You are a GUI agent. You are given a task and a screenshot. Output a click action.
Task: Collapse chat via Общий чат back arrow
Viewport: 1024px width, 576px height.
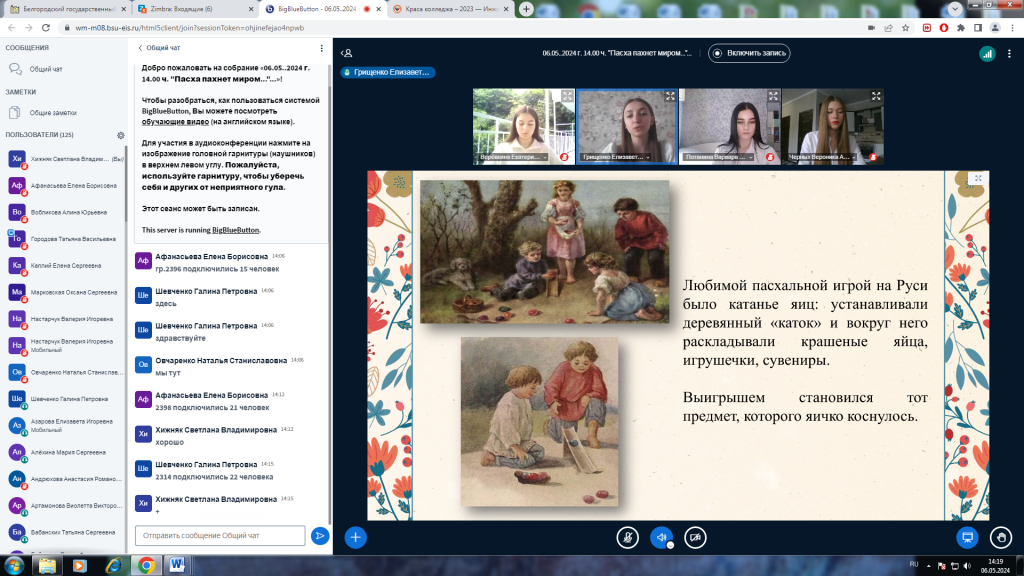(x=159, y=48)
